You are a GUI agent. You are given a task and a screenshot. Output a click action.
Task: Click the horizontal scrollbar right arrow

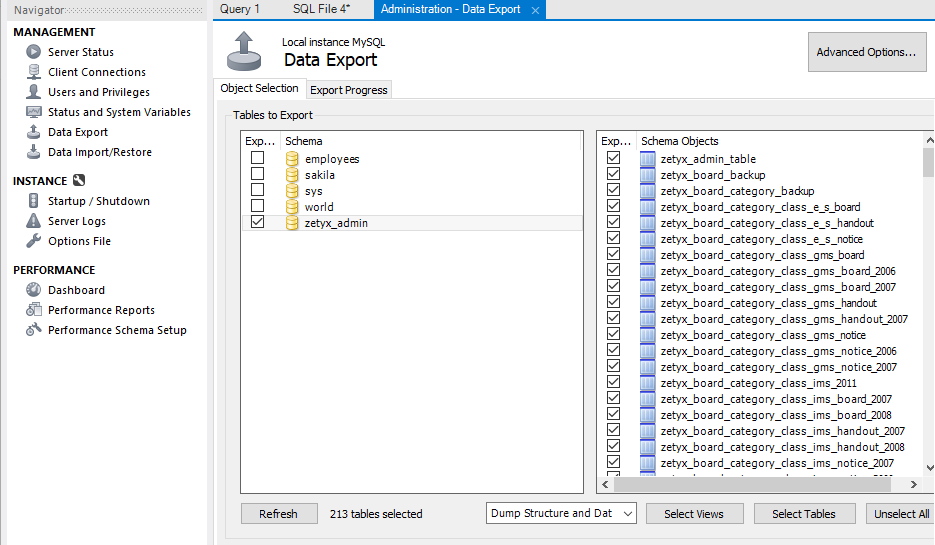914,485
